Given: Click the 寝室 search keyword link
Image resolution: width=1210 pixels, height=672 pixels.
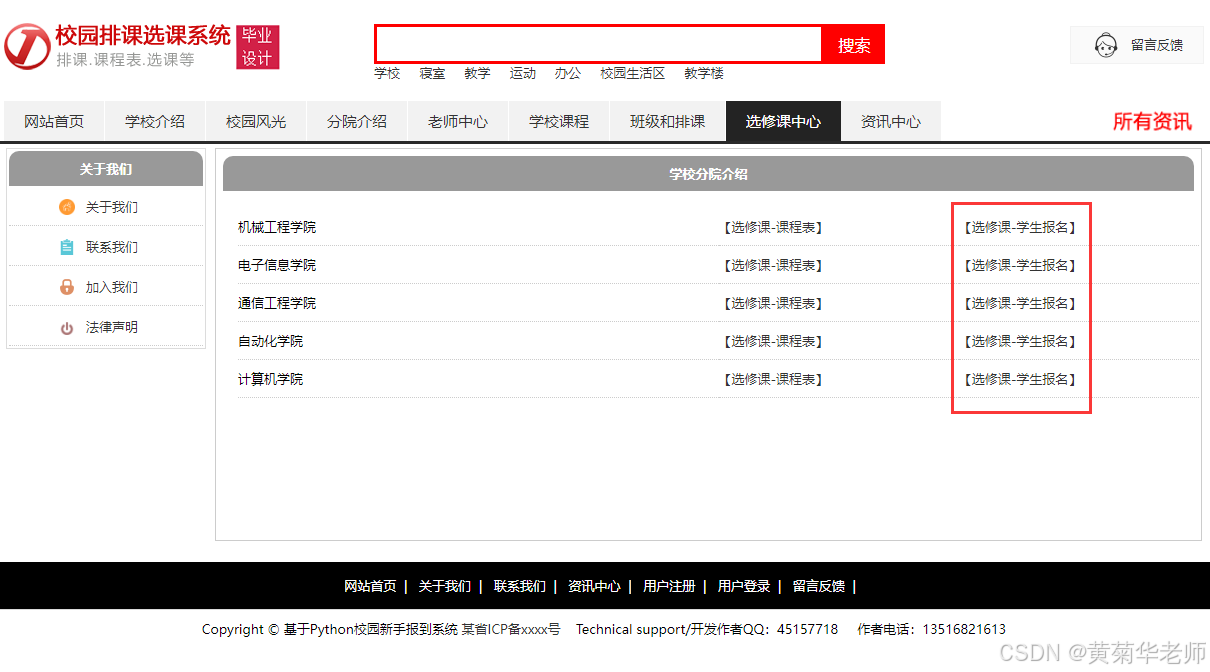Looking at the screenshot, I should tap(432, 73).
